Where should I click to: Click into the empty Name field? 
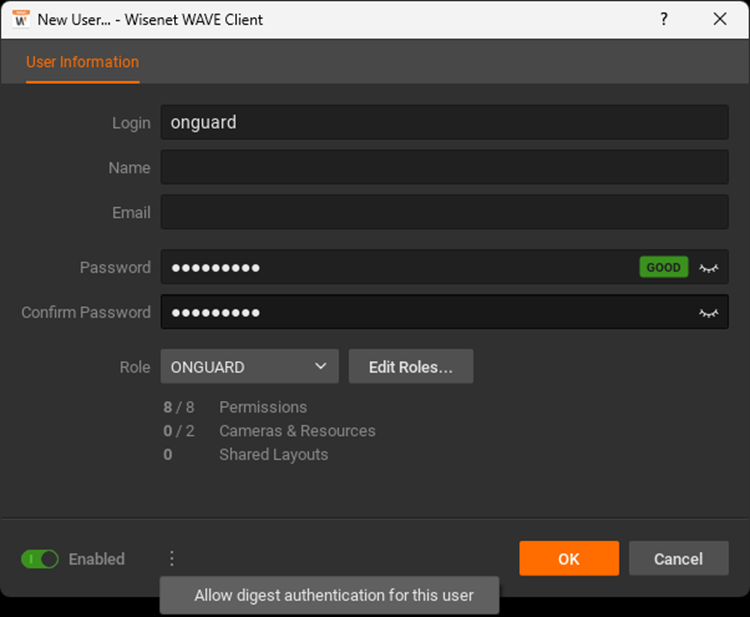click(444, 167)
